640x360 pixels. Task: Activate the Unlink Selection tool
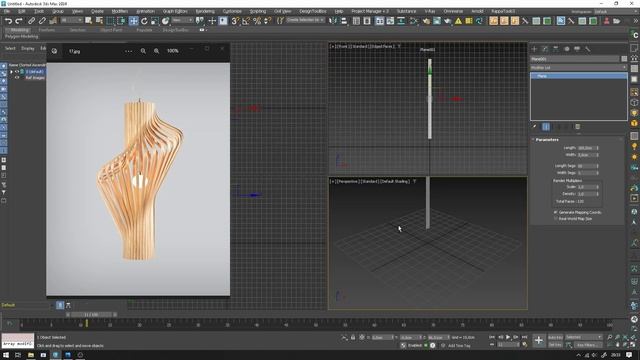(x=42, y=21)
